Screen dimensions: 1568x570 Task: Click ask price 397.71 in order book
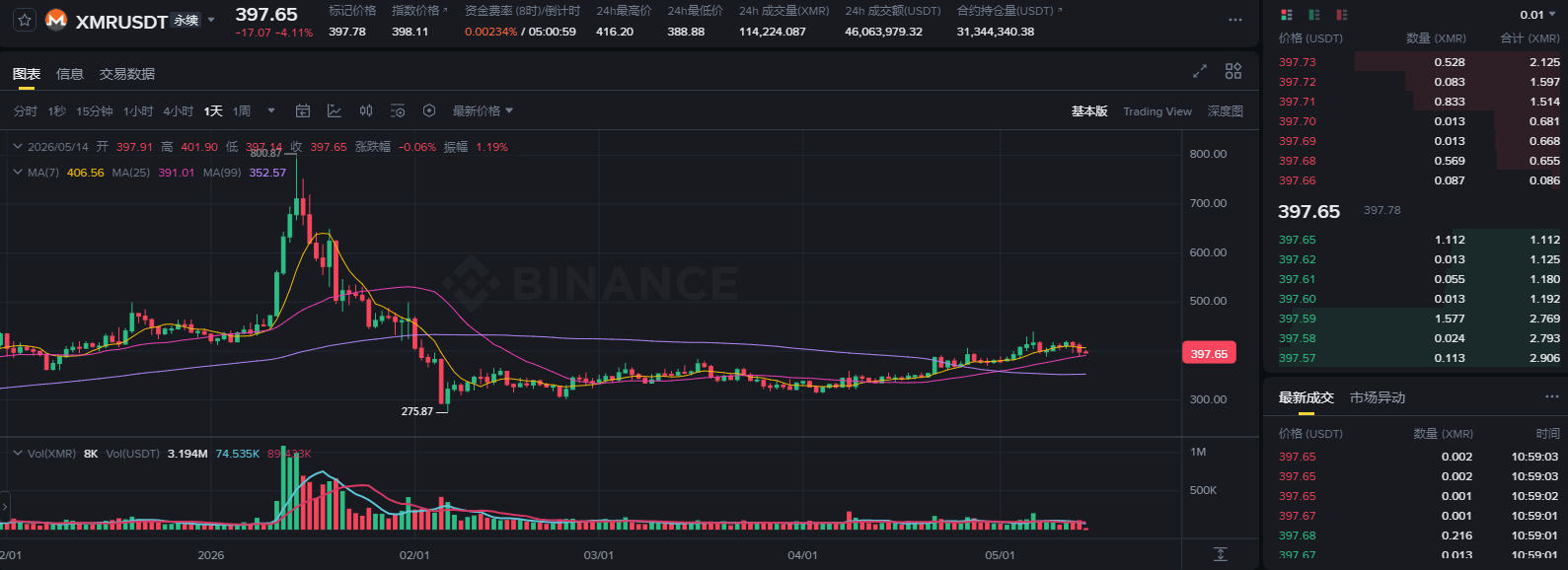tap(1297, 102)
